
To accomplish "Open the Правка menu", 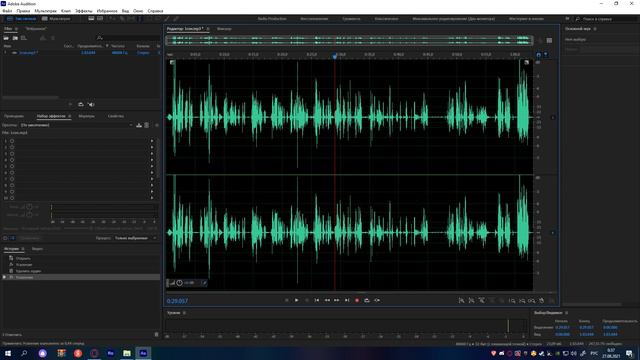I will pyautogui.click(x=23, y=11).
